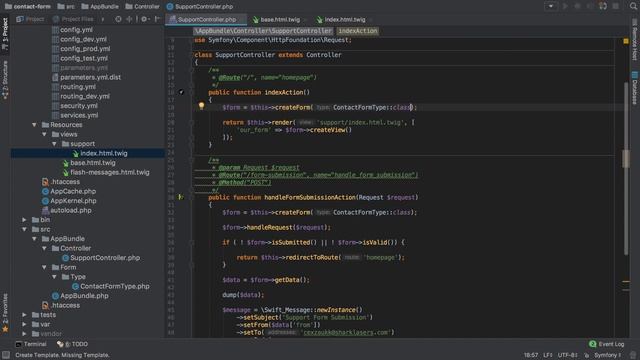Open the TODO tool window

click(73, 344)
